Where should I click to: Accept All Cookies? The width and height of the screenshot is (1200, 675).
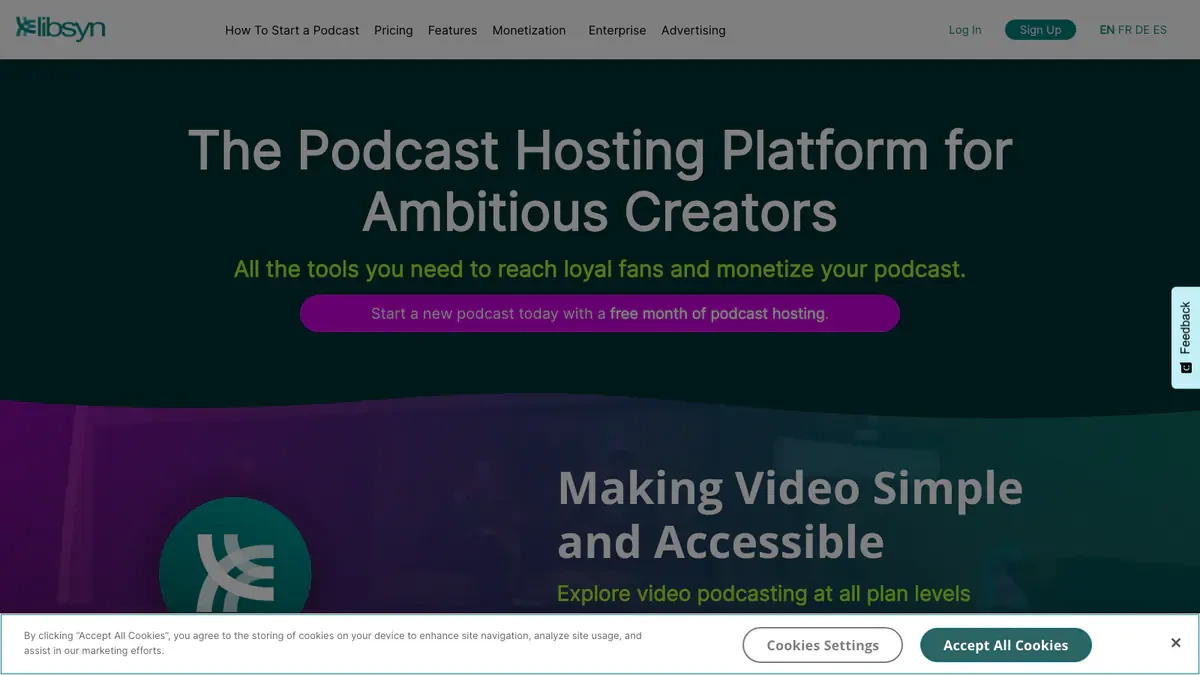(1006, 645)
